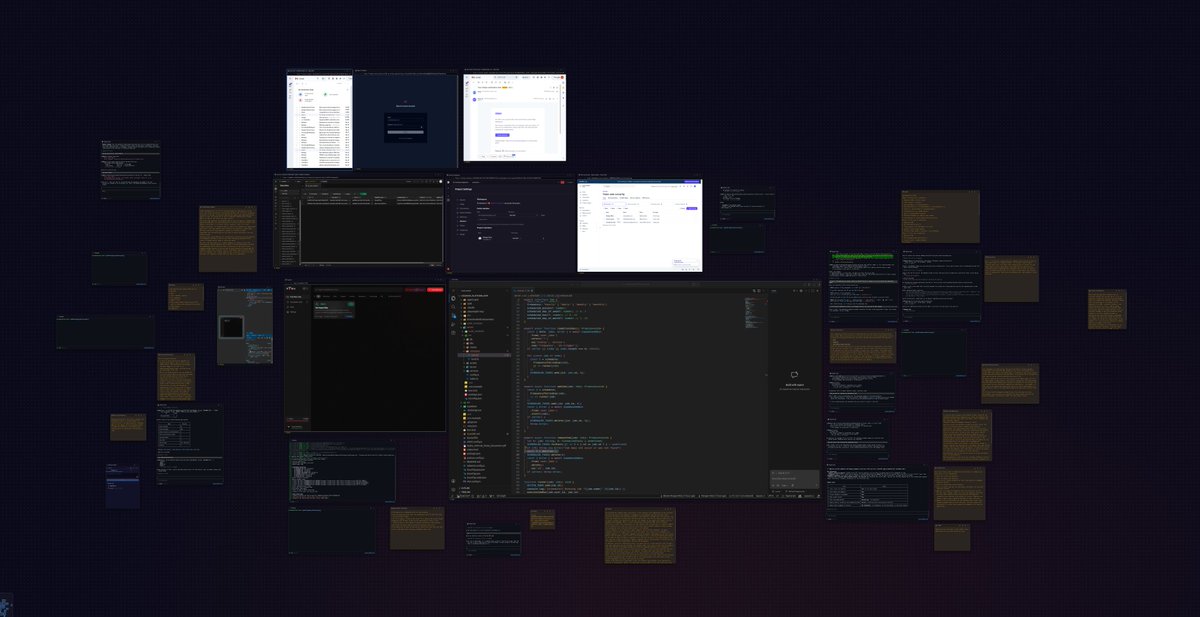Open Extensions in the code editor activity bar
Image resolution: width=1200 pixels, height=617 pixels.
tap(453, 333)
